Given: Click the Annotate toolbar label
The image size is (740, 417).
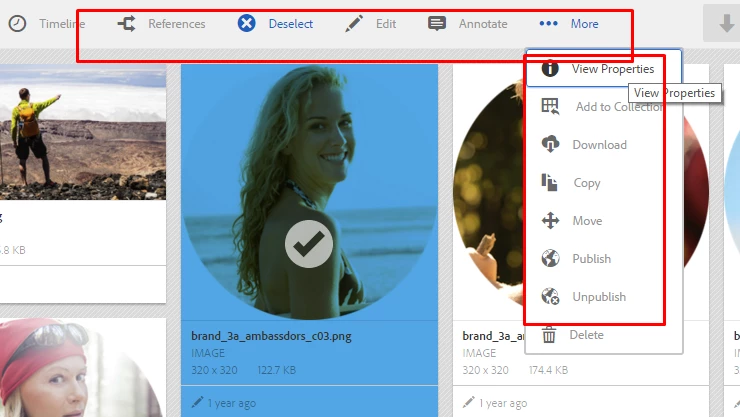Looking at the screenshot, I should click(x=483, y=24).
